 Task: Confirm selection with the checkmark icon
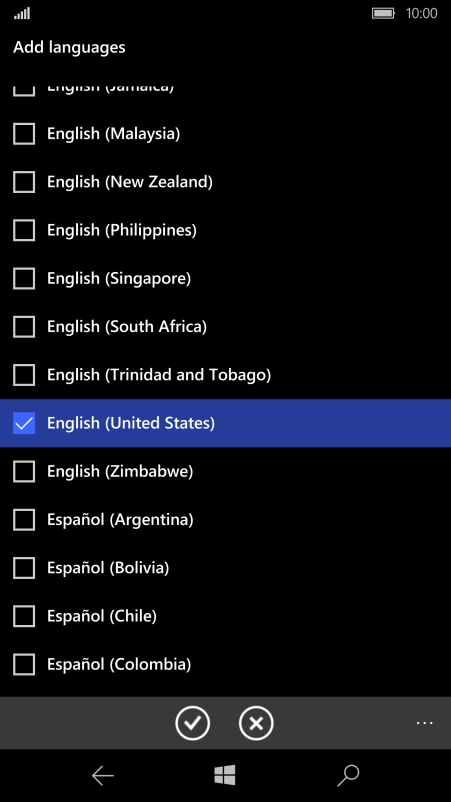click(192, 723)
